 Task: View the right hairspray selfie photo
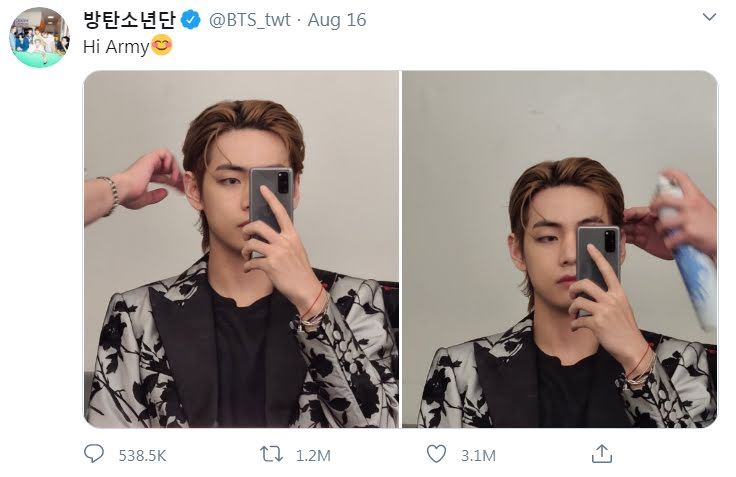point(560,249)
